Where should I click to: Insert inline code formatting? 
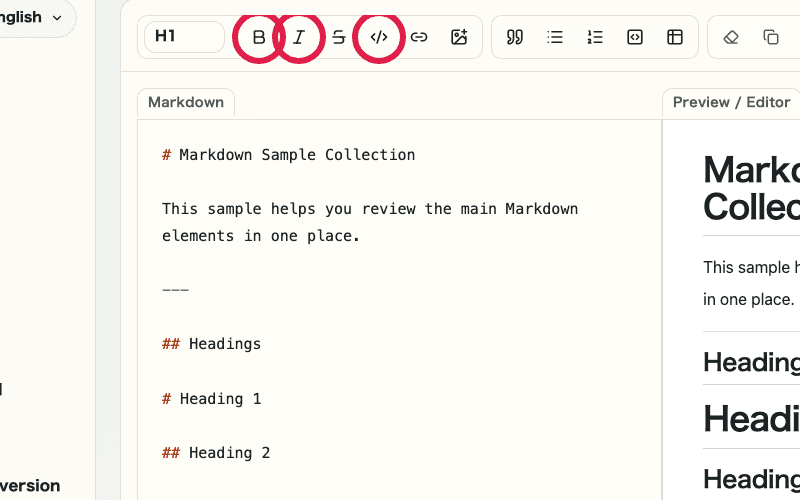click(x=379, y=37)
